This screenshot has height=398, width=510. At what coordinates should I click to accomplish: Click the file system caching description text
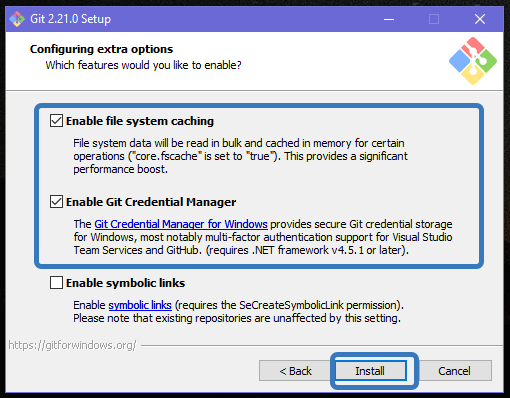[x=240, y=156]
